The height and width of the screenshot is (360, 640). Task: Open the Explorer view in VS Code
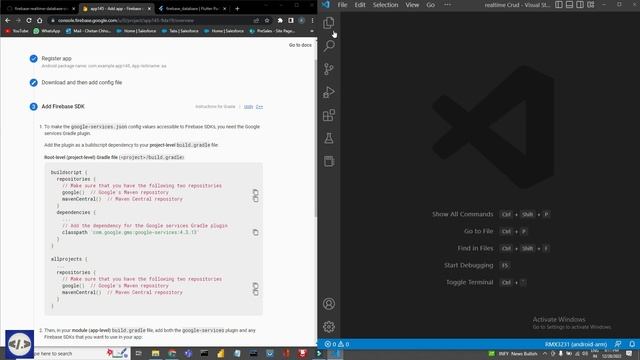329,23
